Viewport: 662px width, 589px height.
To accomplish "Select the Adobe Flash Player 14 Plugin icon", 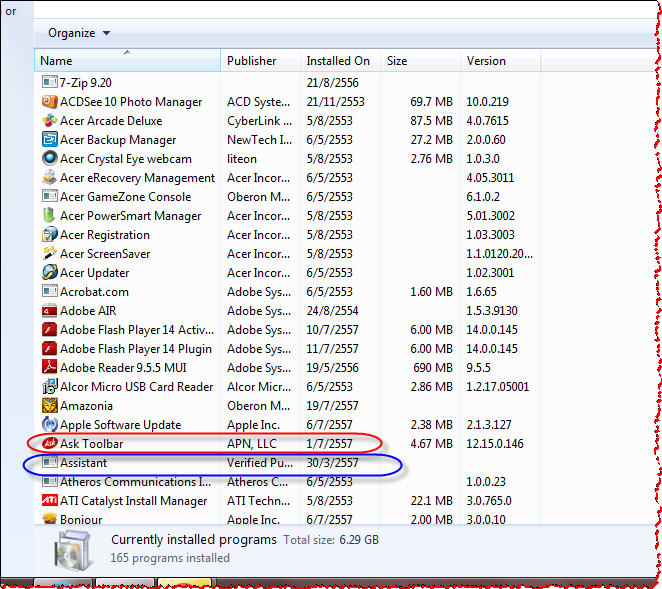I will 49,348.
